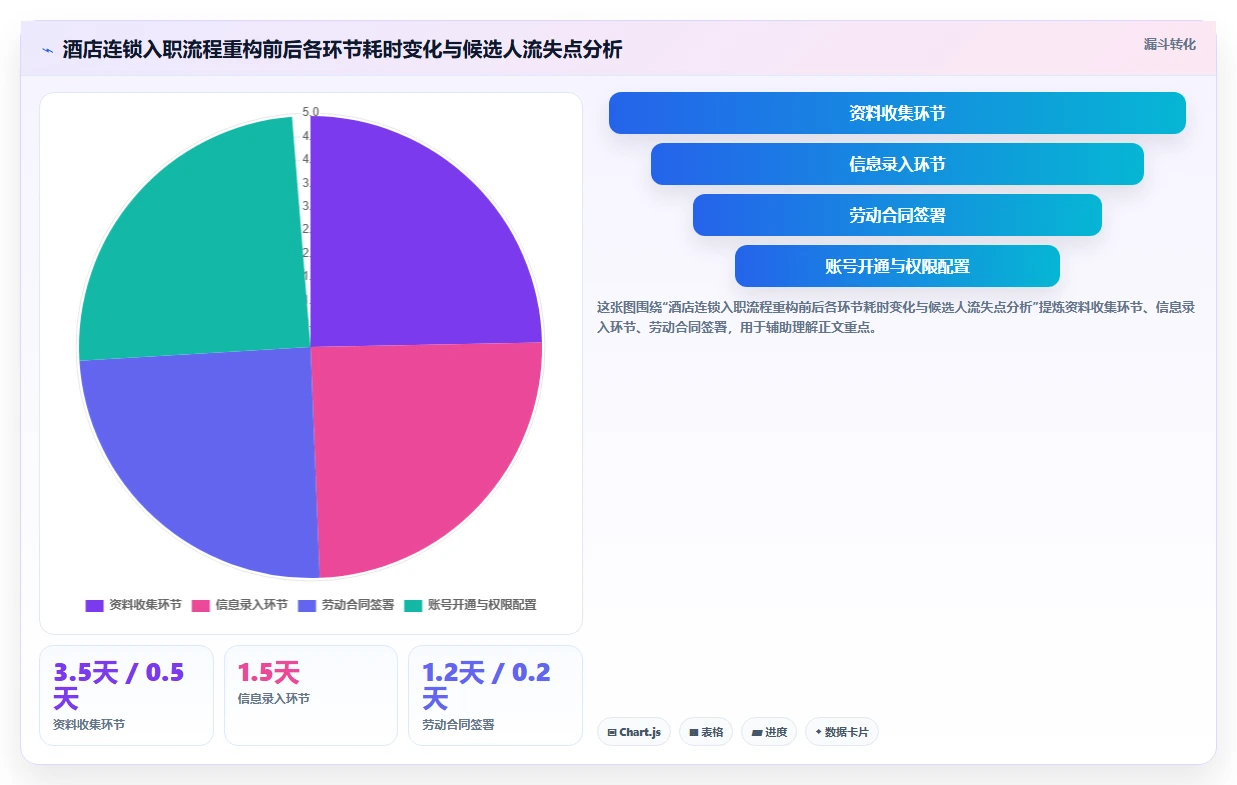This screenshot has height=785, width=1237.
Task: Open the 3.5天 / 0.5天 data card
Action: [x=126, y=695]
